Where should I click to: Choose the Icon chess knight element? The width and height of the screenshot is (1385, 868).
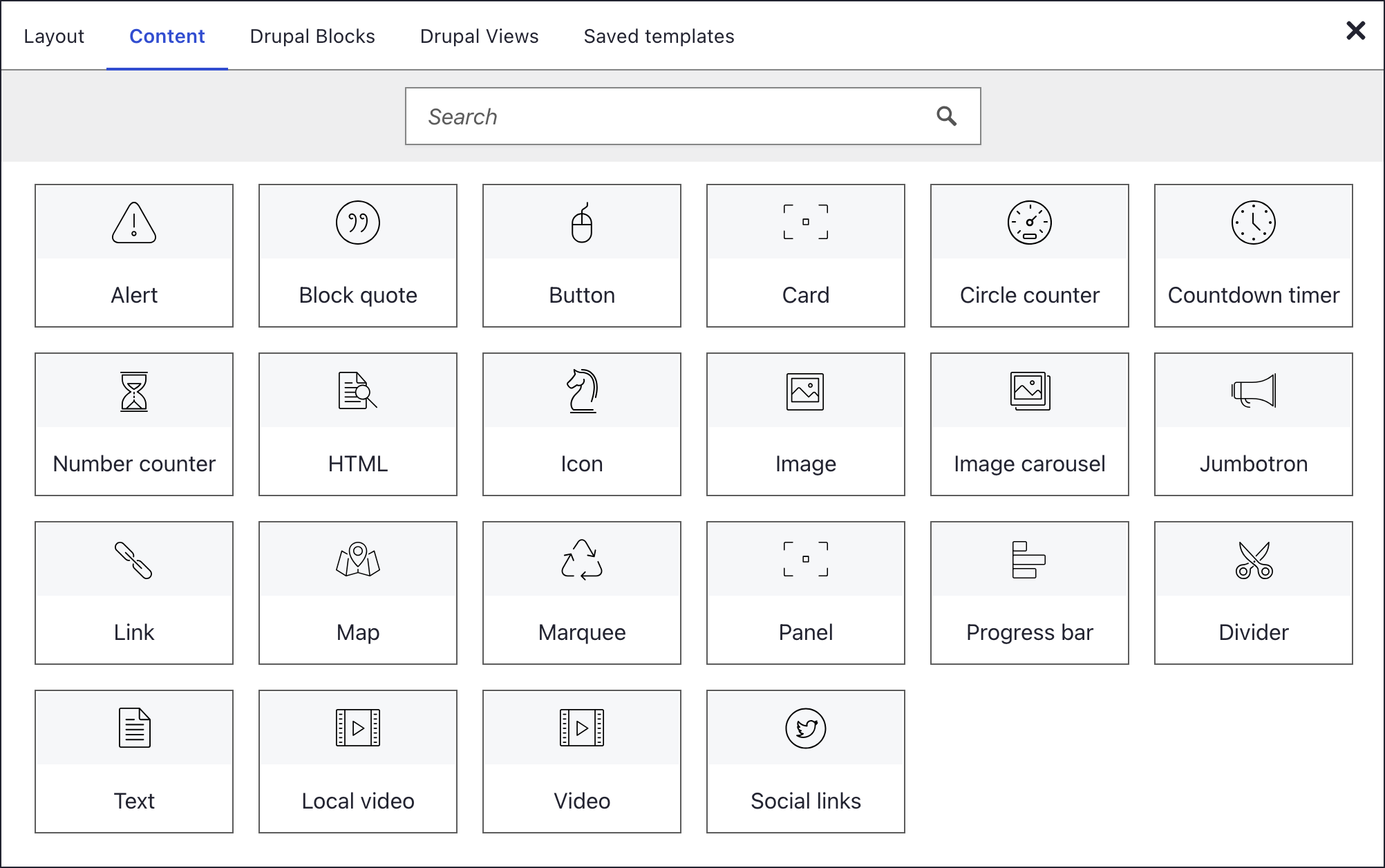[x=582, y=391]
